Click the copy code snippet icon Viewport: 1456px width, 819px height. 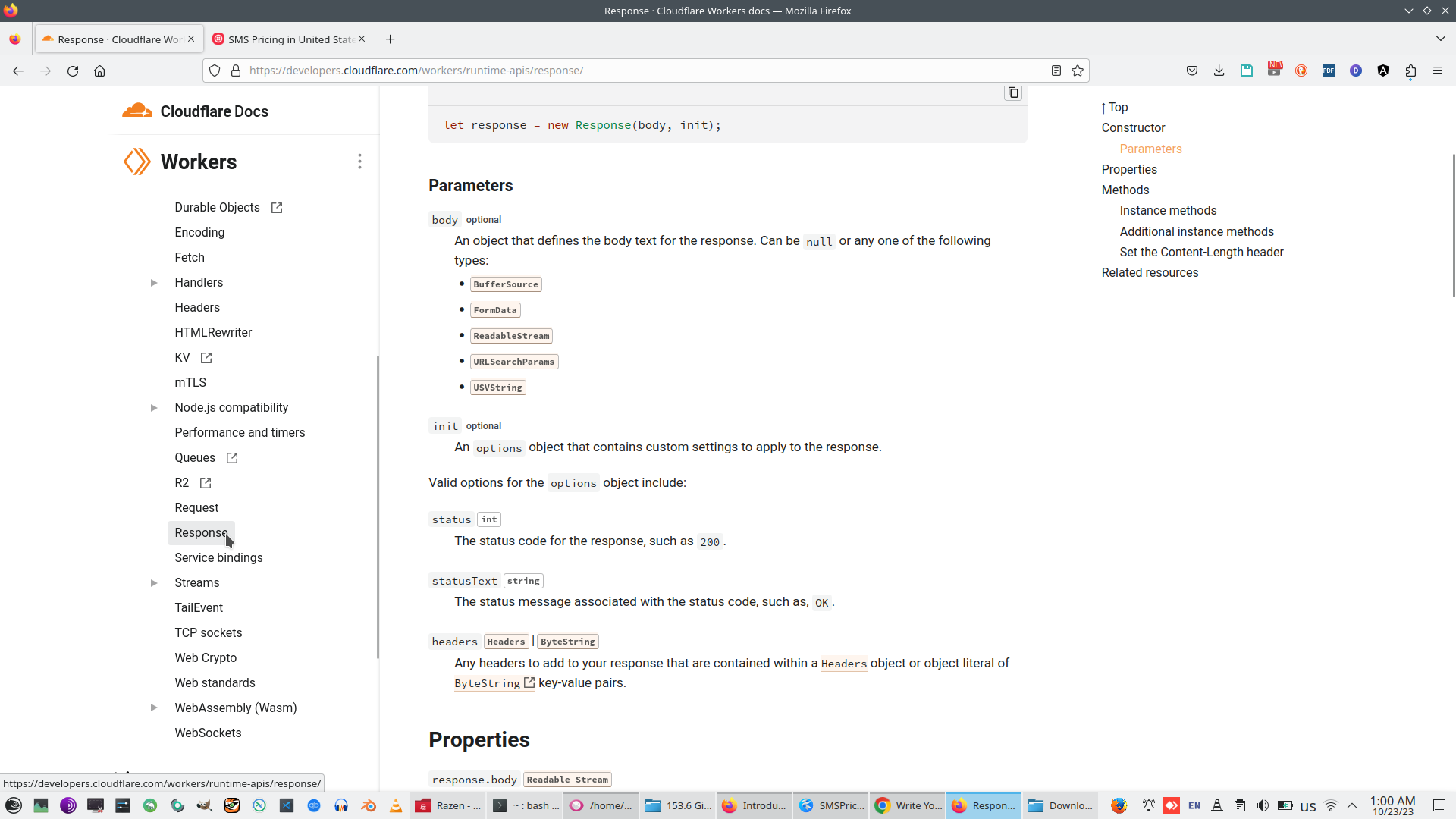1013,93
